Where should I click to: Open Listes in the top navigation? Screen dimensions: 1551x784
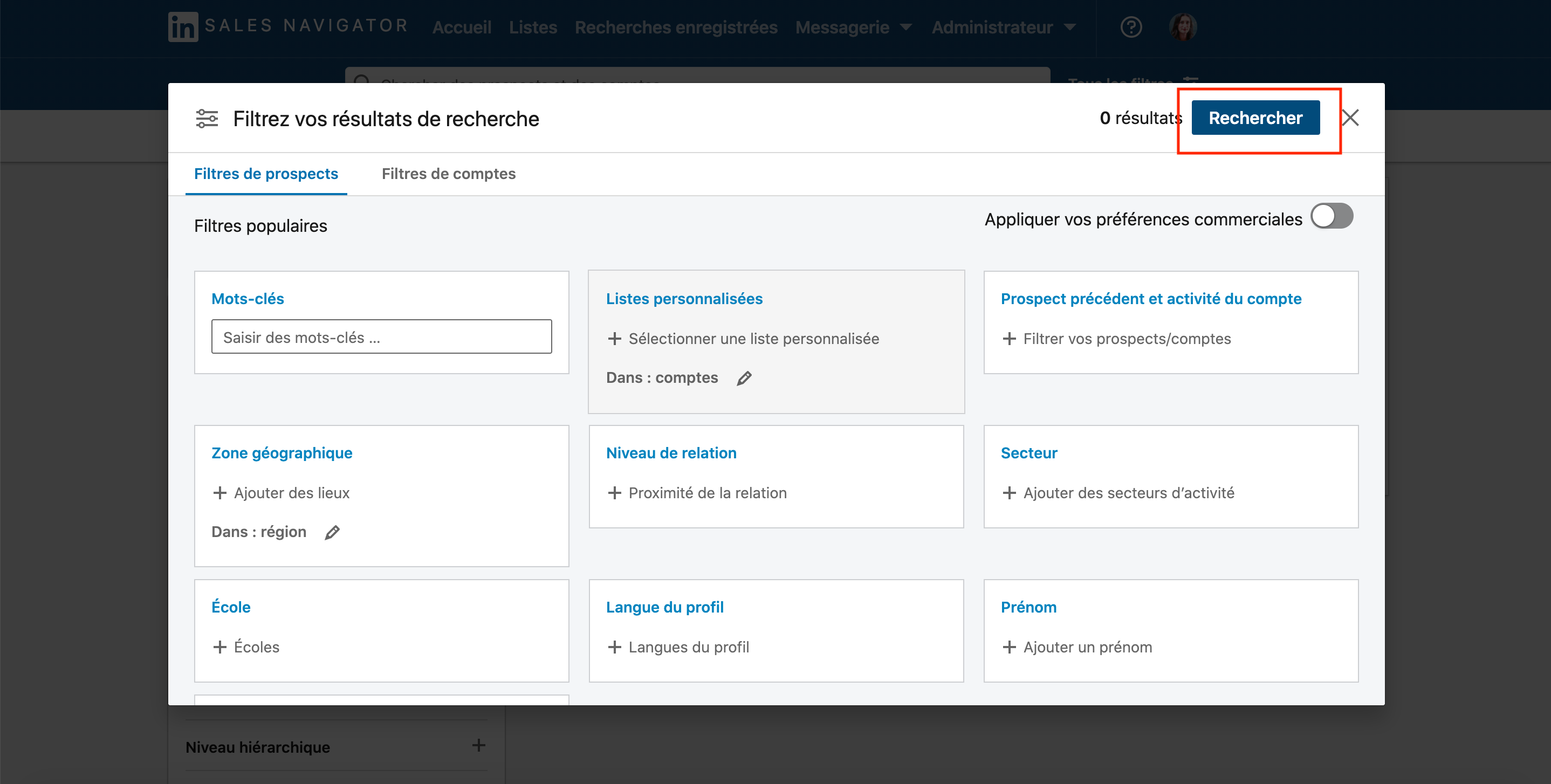click(x=533, y=27)
